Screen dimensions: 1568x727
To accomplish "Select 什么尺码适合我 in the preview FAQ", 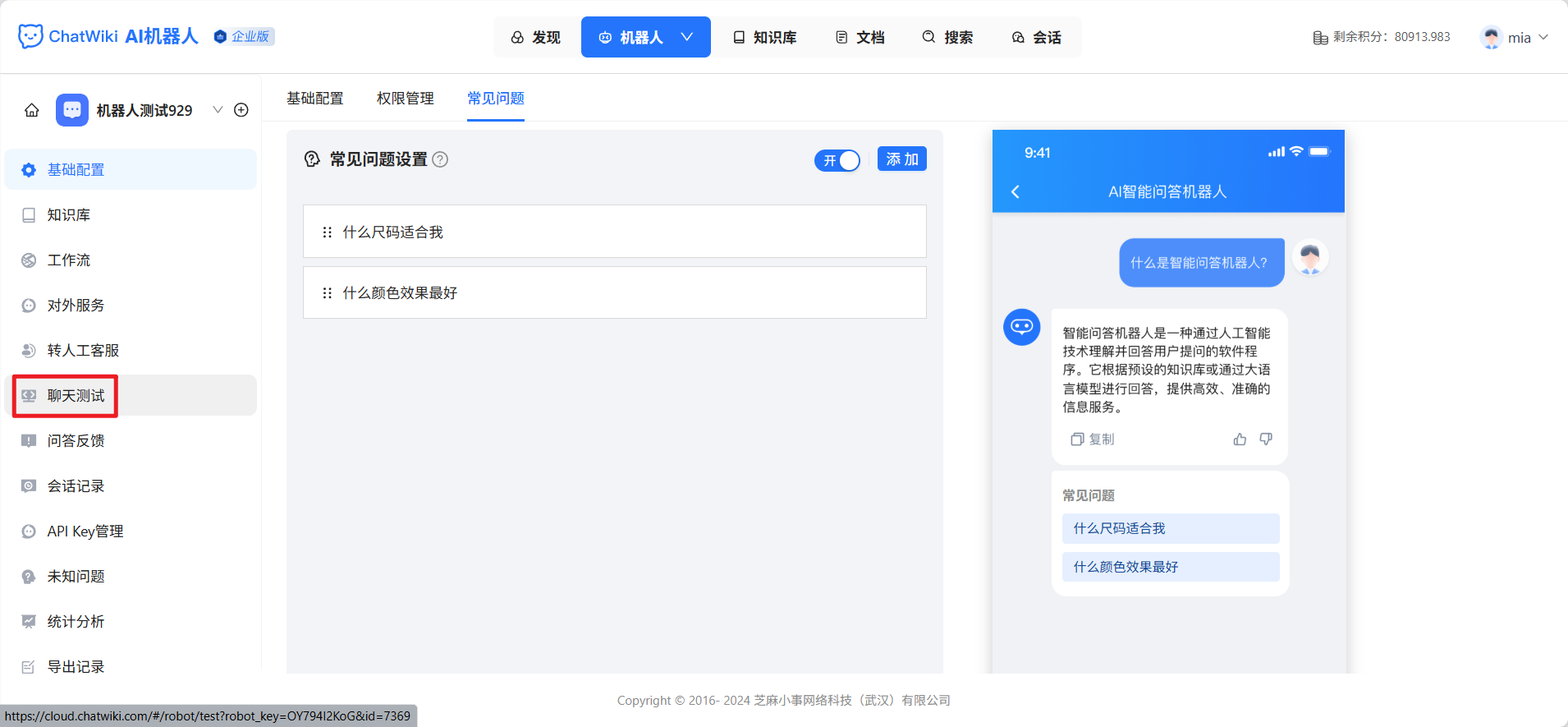I will click(1171, 528).
